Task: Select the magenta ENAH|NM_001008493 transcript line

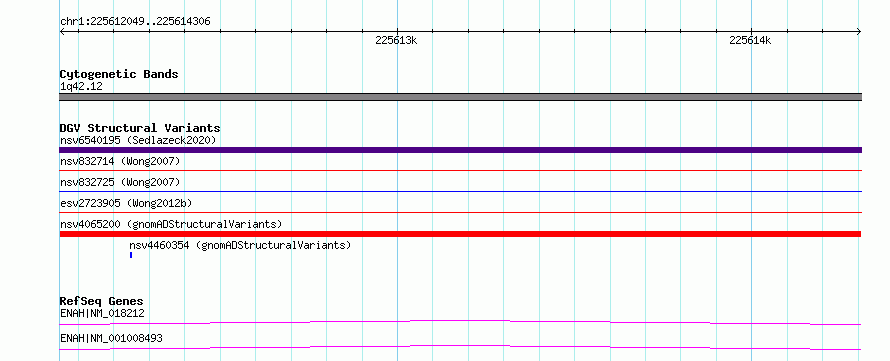Action: click(460, 347)
